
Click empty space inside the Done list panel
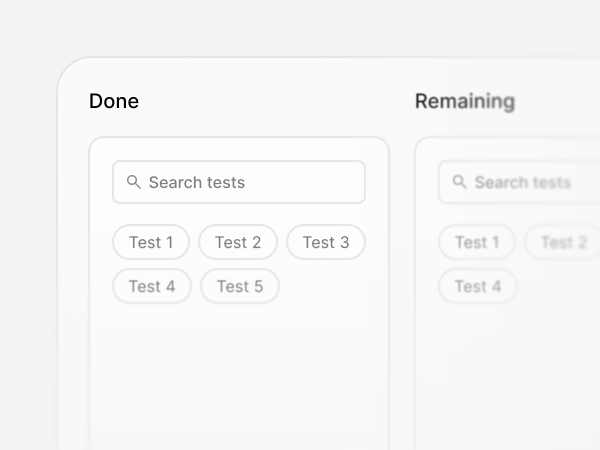[239, 375]
